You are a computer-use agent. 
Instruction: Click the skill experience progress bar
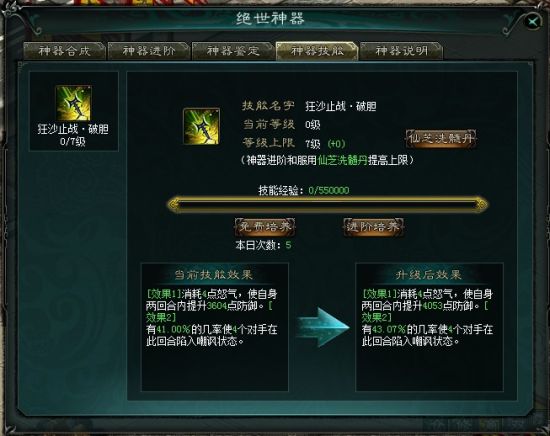327,204
